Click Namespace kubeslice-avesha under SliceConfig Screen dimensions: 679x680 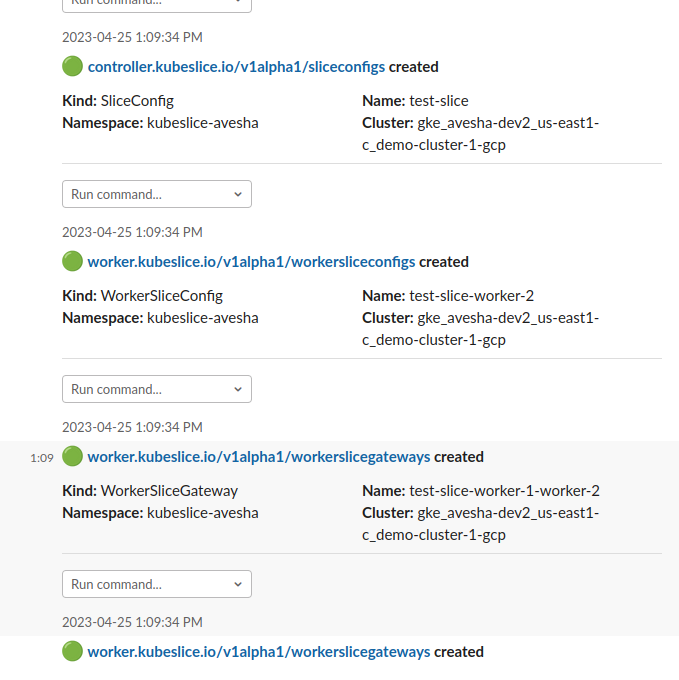coord(160,123)
